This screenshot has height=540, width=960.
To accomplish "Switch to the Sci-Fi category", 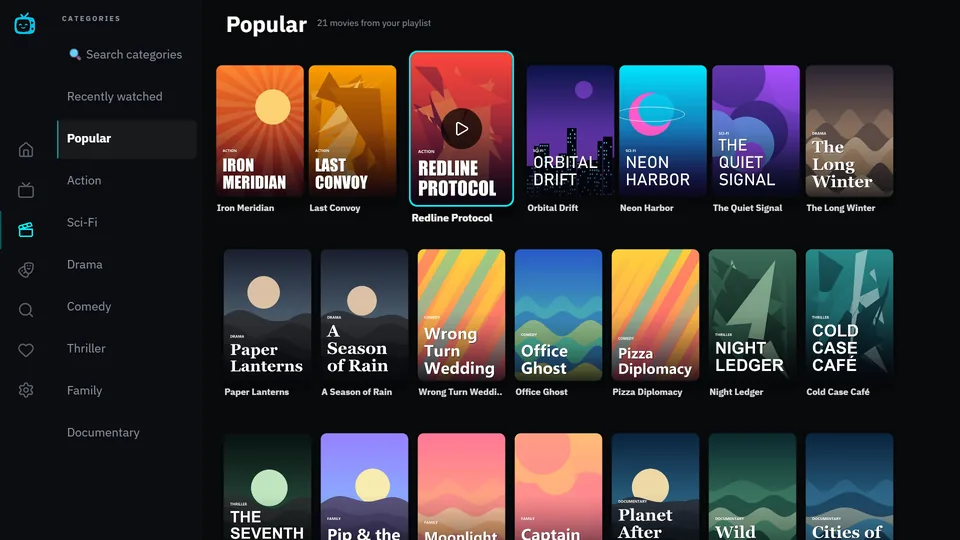I will point(127,223).
